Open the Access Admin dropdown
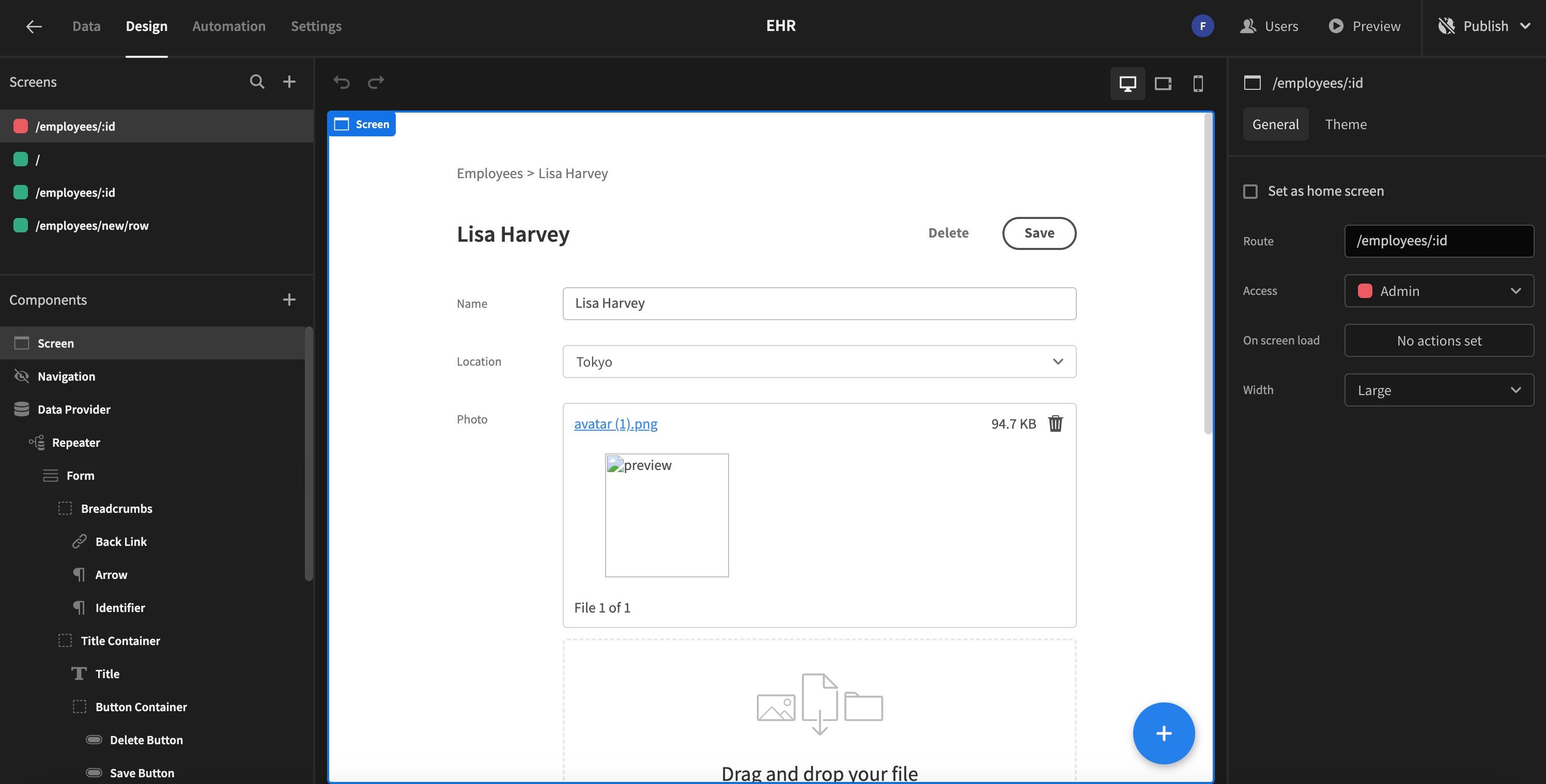Screen dimensions: 1546x784 1439,291
